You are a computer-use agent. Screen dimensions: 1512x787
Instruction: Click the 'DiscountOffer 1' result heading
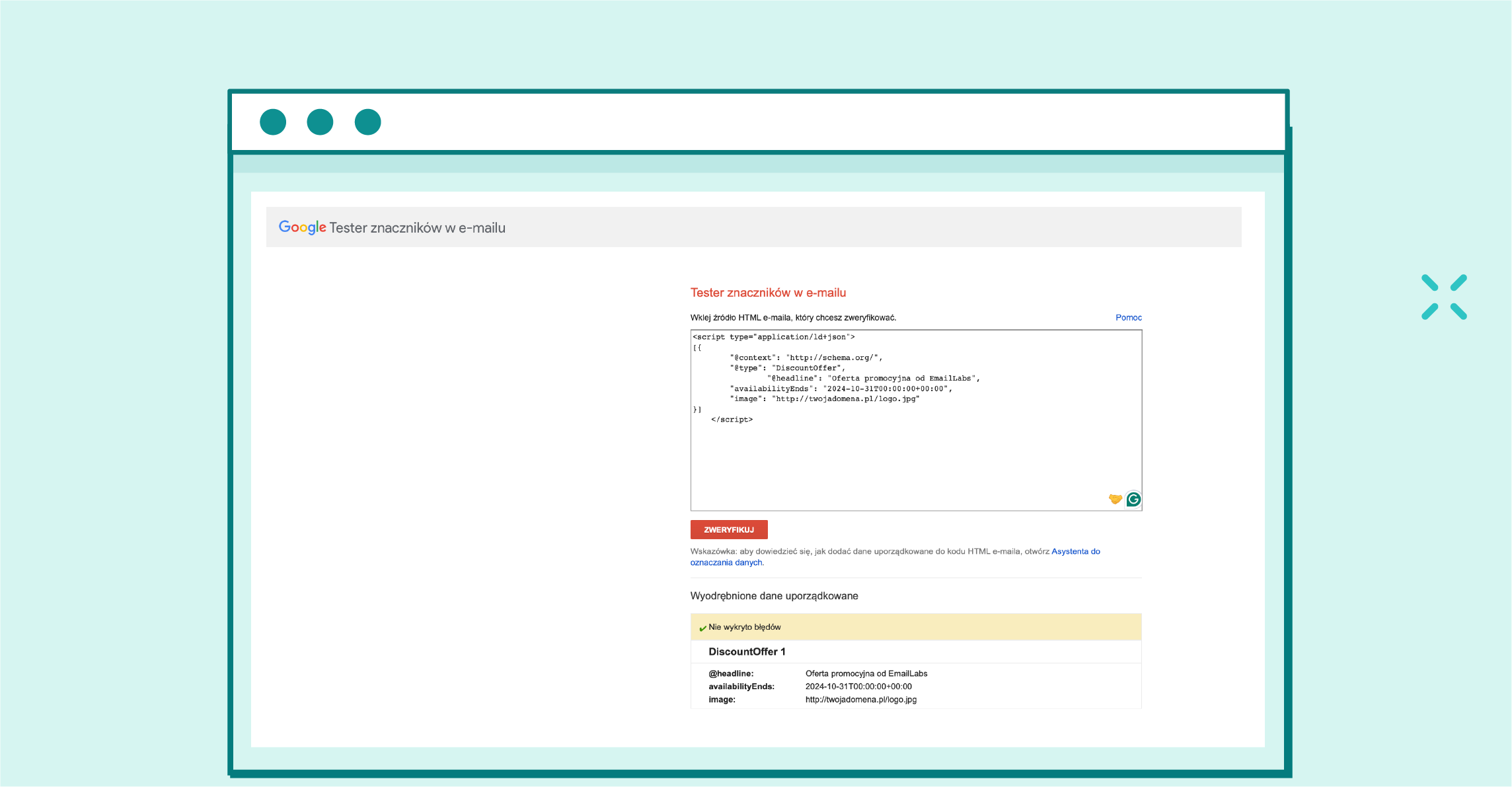coord(747,652)
